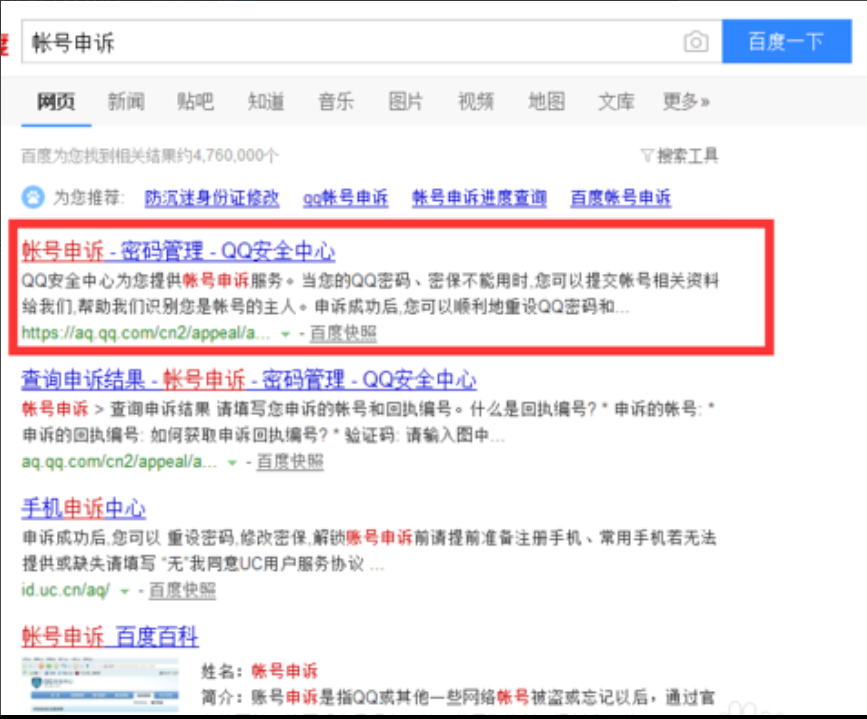This screenshot has width=867, height=719.
Task: Select the 新闻 news tab
Action: (125, 102)
